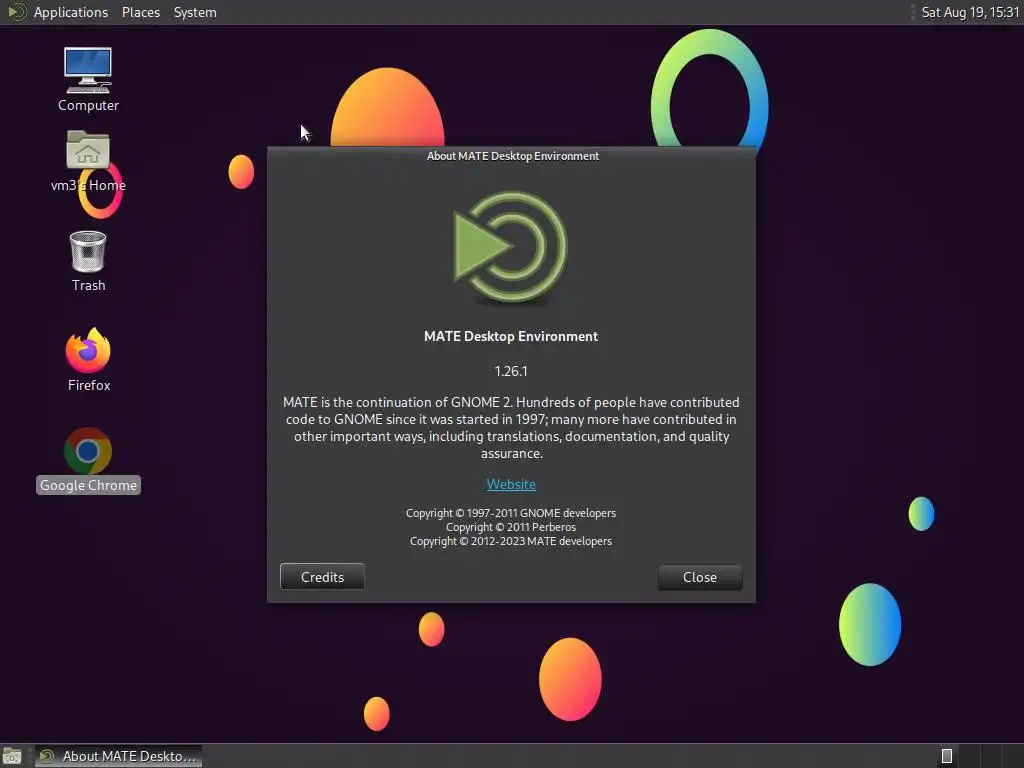1024x768 pixels.
Task: Open the Places menu
Action: [140, 12]
